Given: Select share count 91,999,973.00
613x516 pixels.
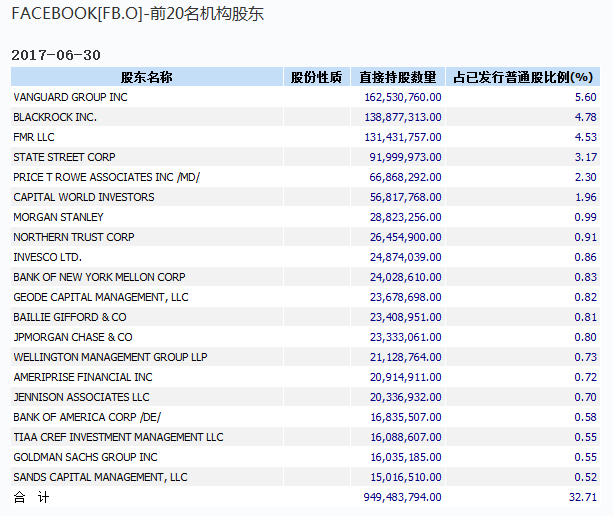Looking at the screenshot, I should pos(405,157).
